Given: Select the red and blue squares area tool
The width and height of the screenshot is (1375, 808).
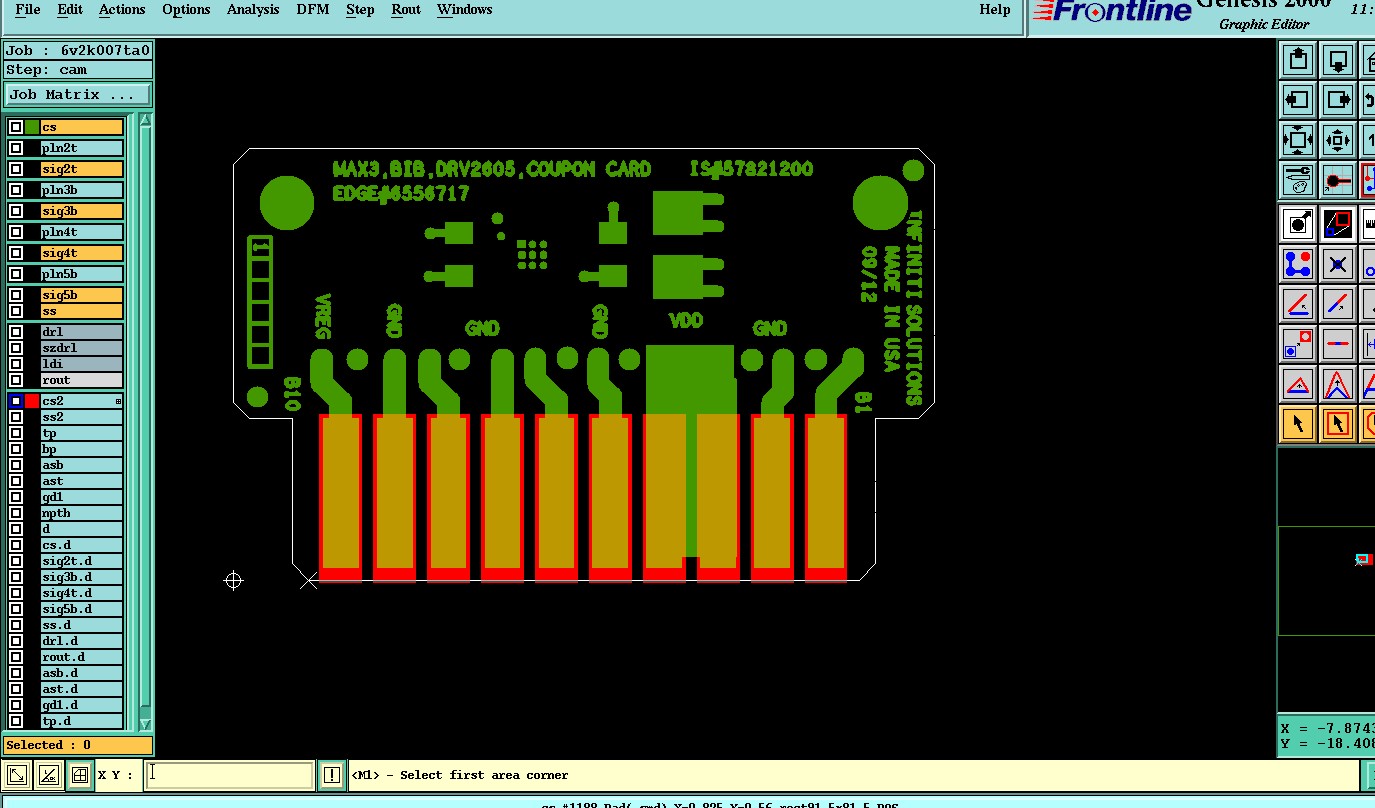Looking at the screenshot, I should tap(1338, 224).
